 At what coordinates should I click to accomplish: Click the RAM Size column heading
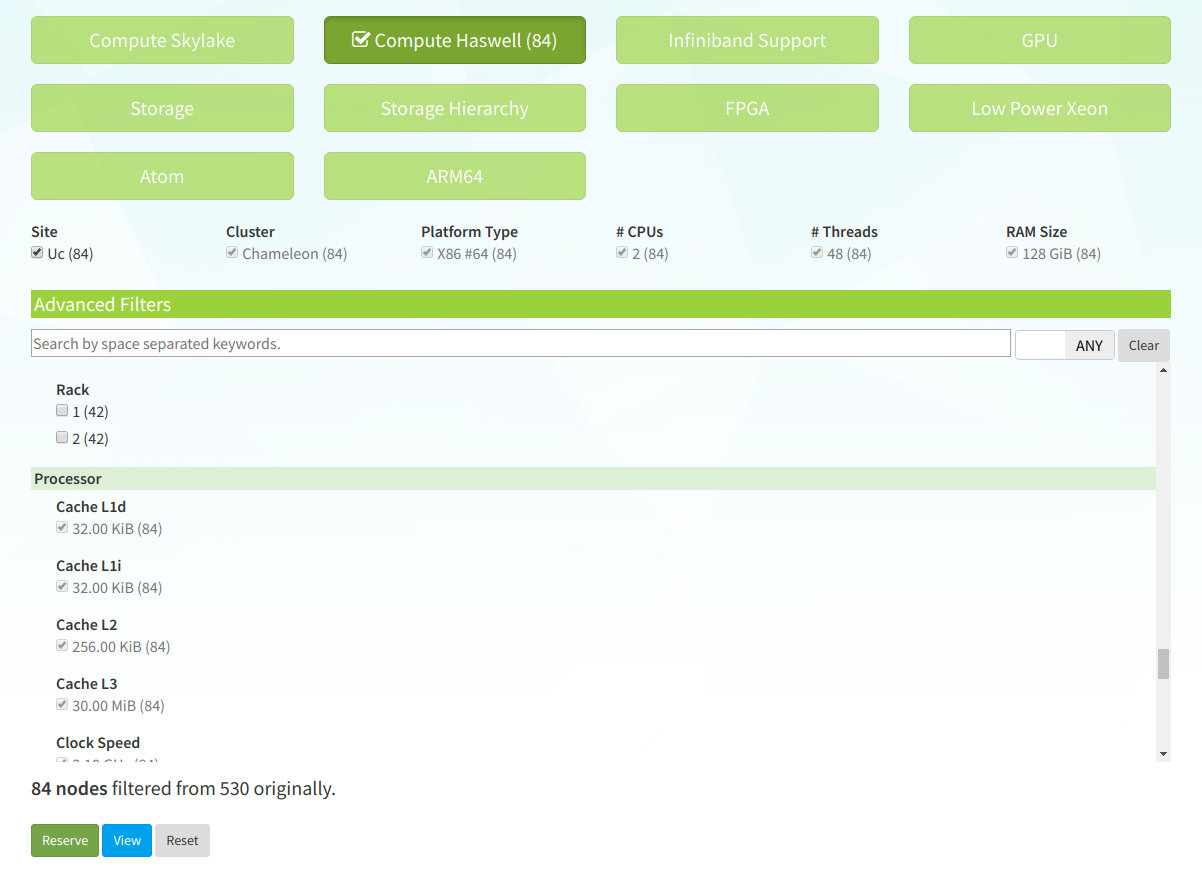click(x=1037, y=231)
